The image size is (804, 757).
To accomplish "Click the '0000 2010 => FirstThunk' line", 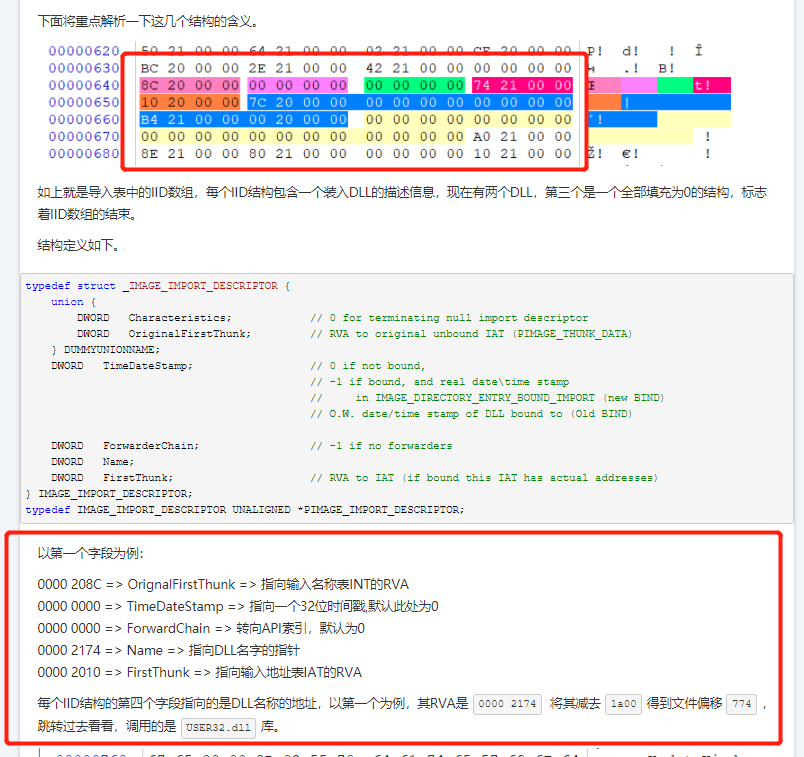I will tap(199, 672).
